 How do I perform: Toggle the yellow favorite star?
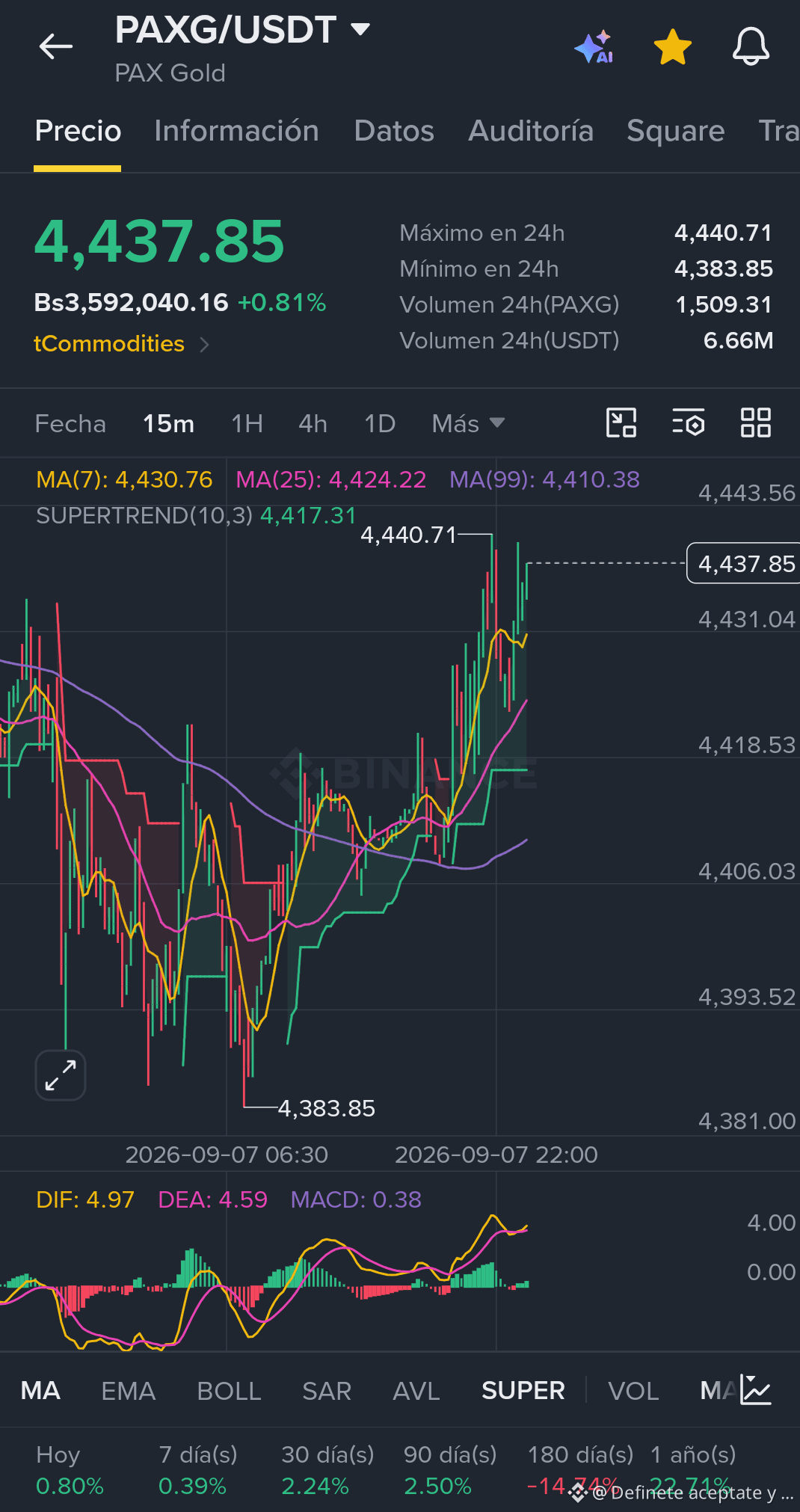coord(673,47)
